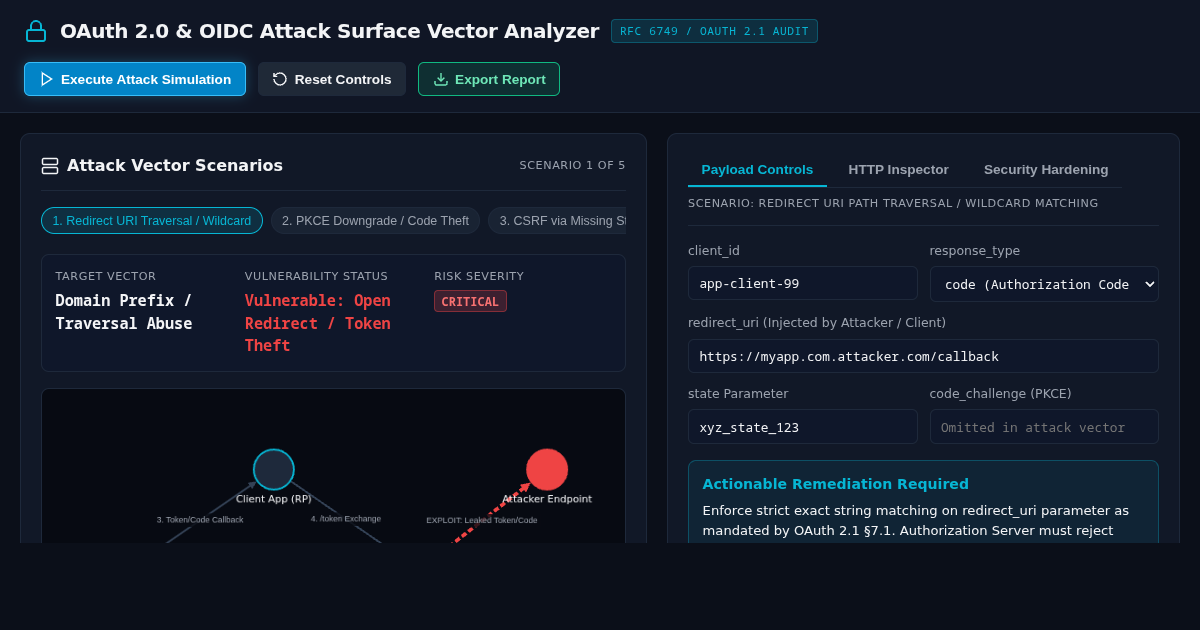The height and width of the screenshot is (630, 1200).
Task: Open the Payload Controls tab
Action: [757, 169]
